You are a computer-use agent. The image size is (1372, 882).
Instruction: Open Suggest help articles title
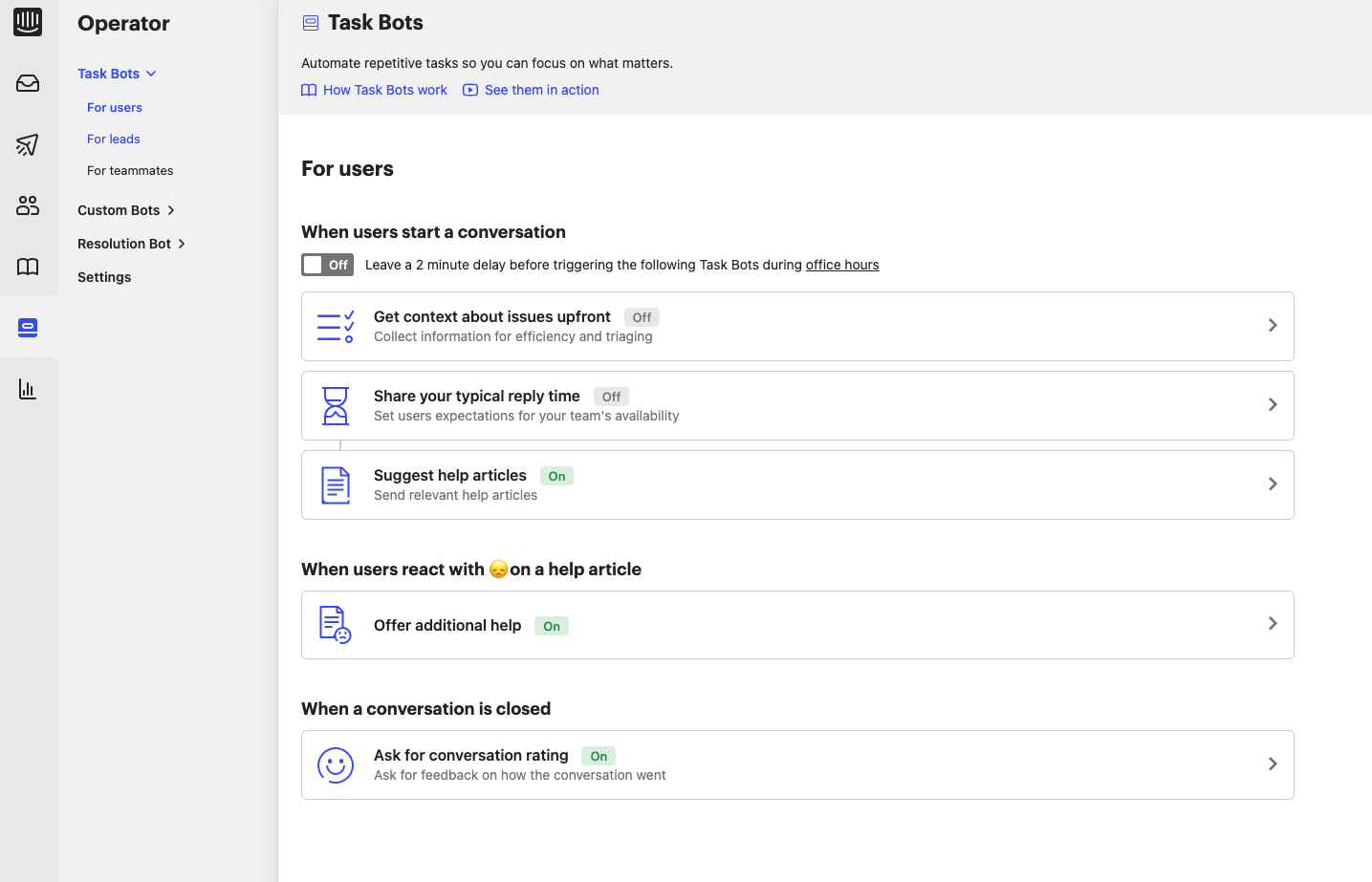pos(450,475)
